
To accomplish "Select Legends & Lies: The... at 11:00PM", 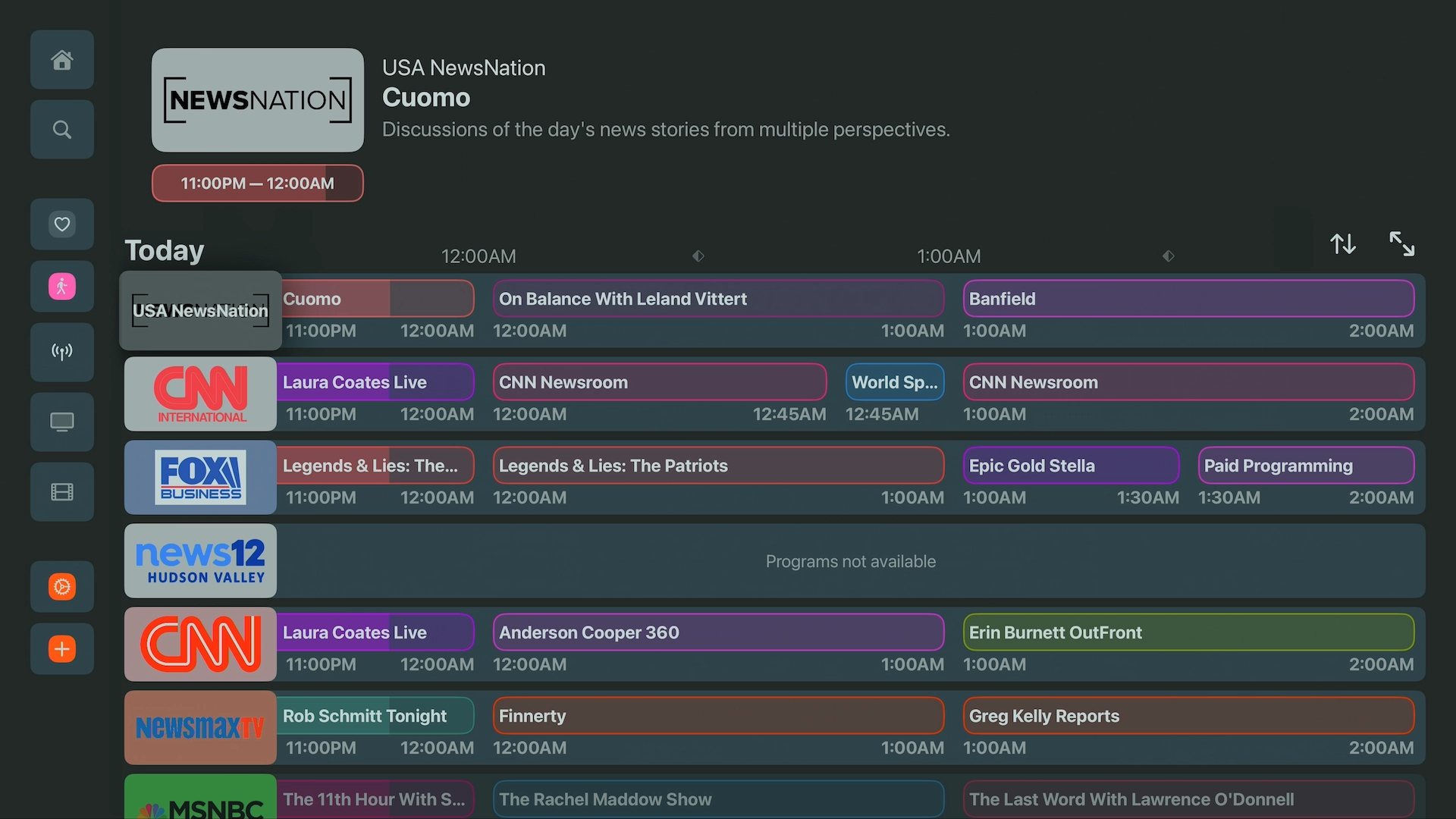I will coord(375,466).
